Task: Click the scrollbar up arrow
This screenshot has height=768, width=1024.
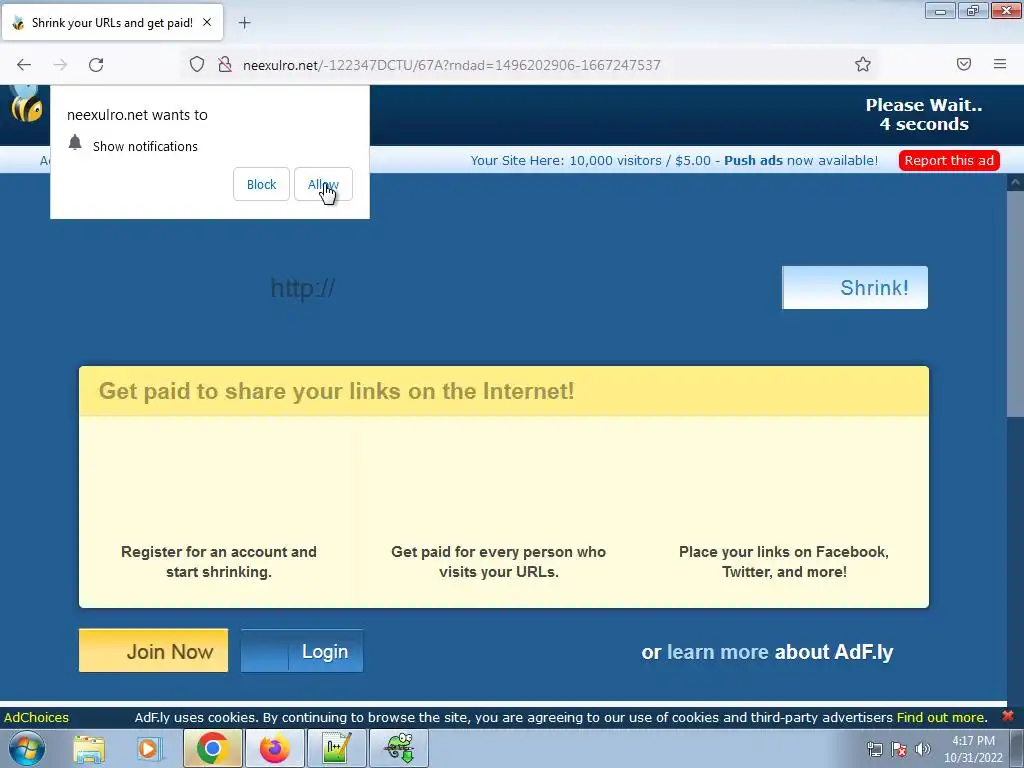Action: [1016, 182]
